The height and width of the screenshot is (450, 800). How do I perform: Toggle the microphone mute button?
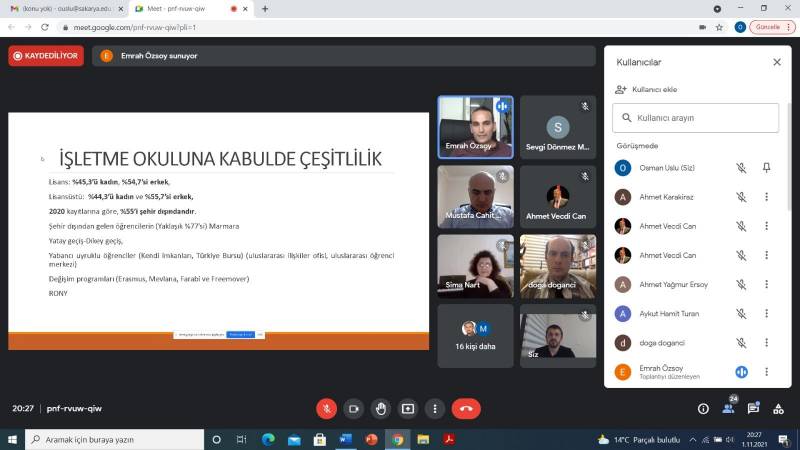(x=326, y=408)
